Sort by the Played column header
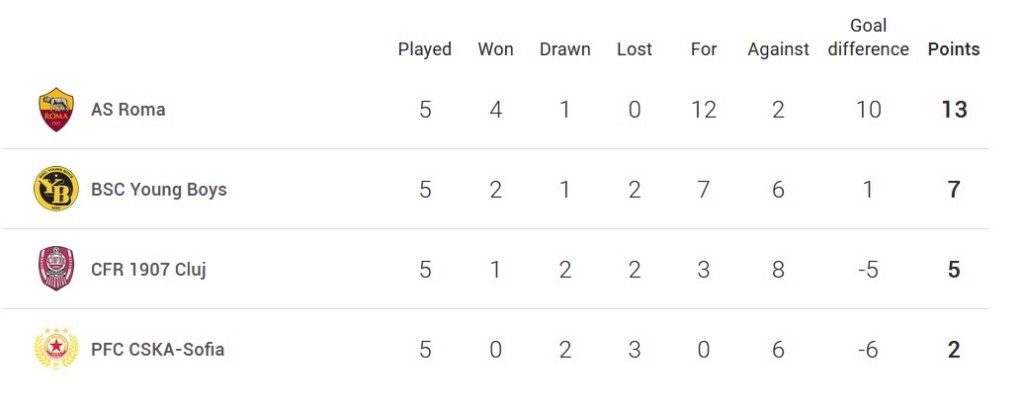The height and width of the screenshot is (407, 1024). pos(425,49)
